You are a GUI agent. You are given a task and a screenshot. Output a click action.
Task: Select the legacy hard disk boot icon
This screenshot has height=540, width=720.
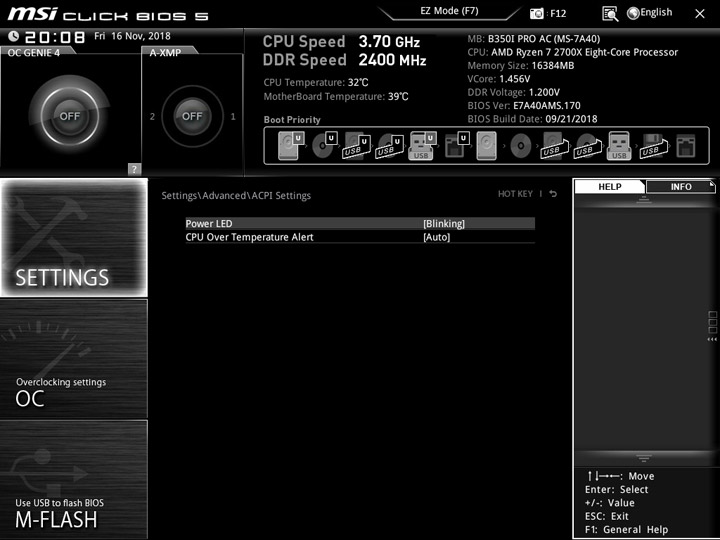pos(487,146)
